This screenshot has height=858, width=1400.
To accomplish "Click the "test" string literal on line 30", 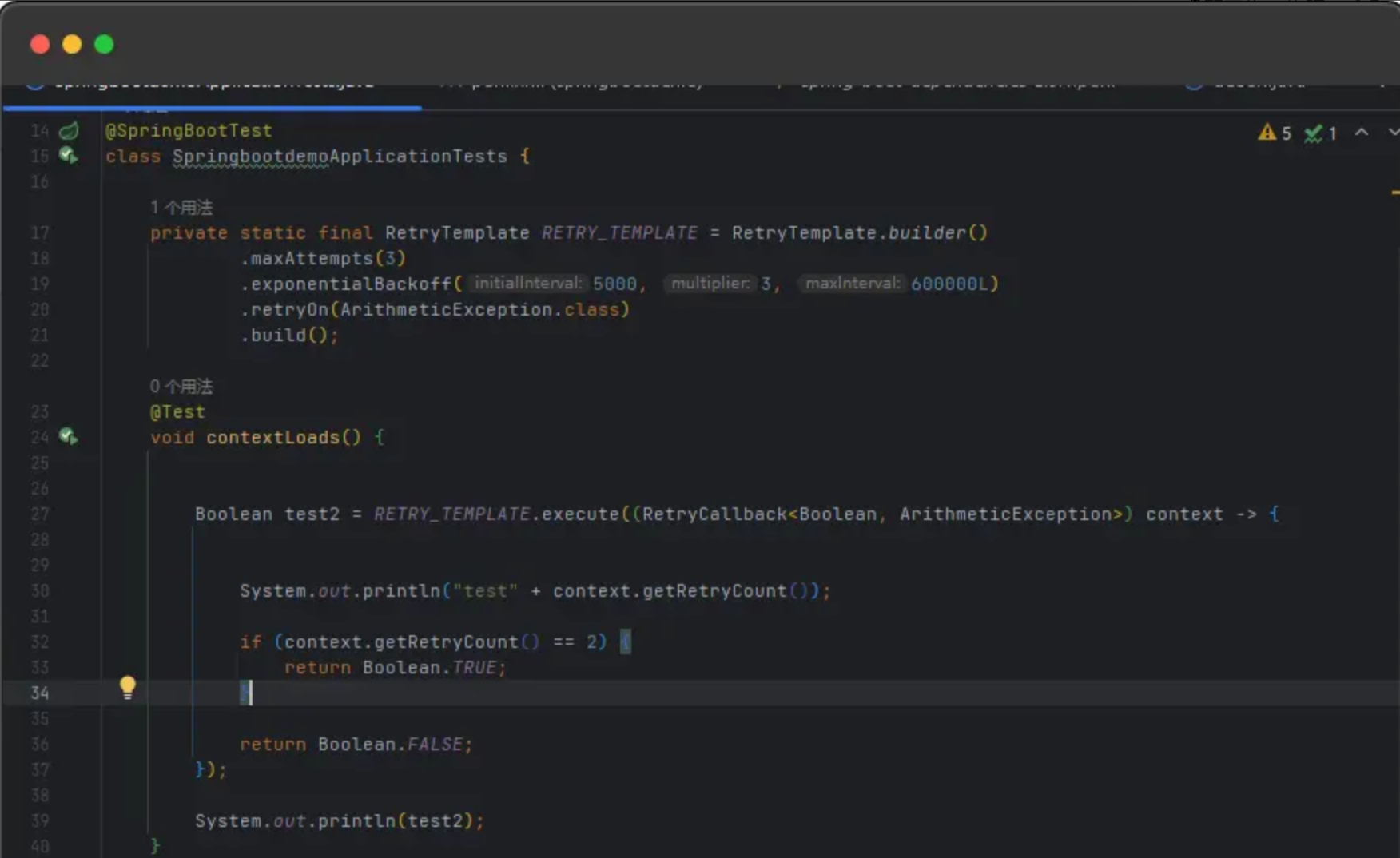I will tap(485, 591).
